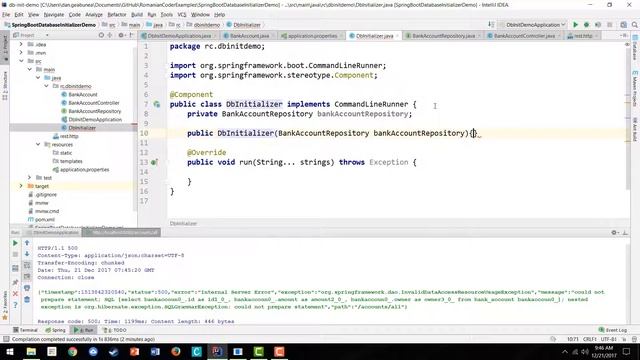This screenshot has width=640, height=360.
Task: Open the VCS menu
Action: click(x=182, y=15)
